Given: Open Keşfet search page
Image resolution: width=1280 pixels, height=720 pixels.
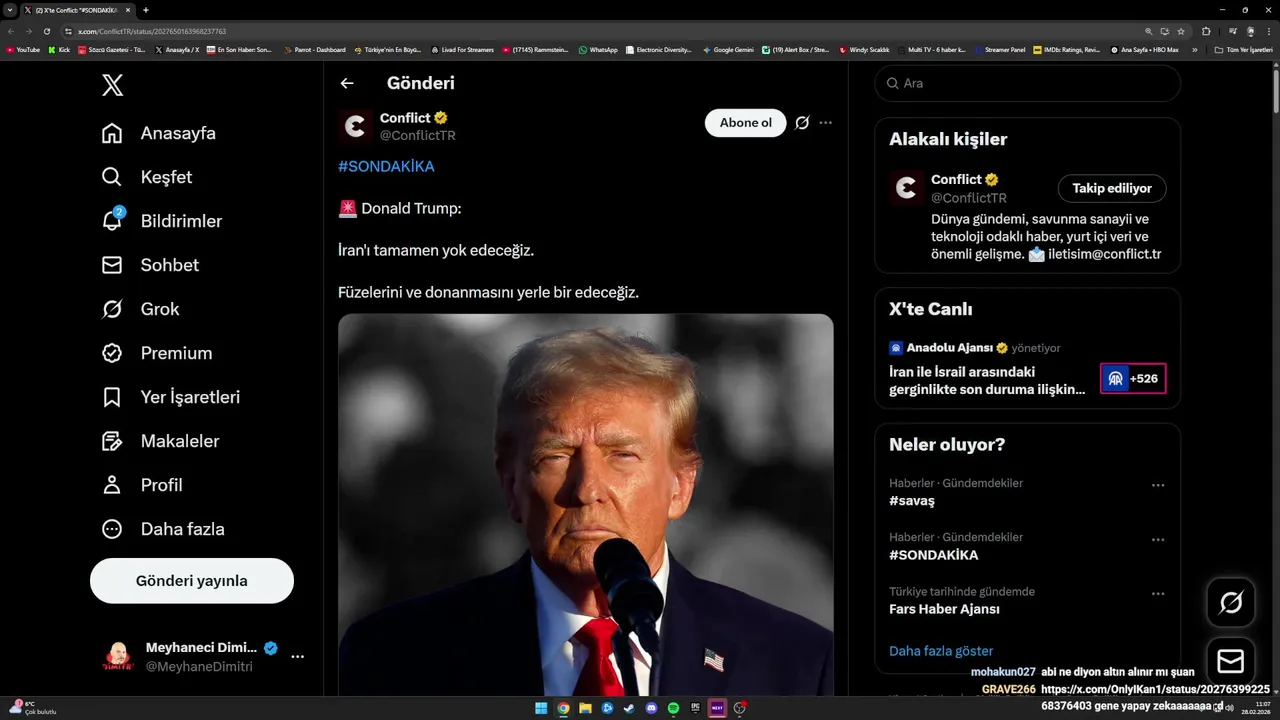Looking at the screenshot, I should pyautogui.click(x=147, y=177).
